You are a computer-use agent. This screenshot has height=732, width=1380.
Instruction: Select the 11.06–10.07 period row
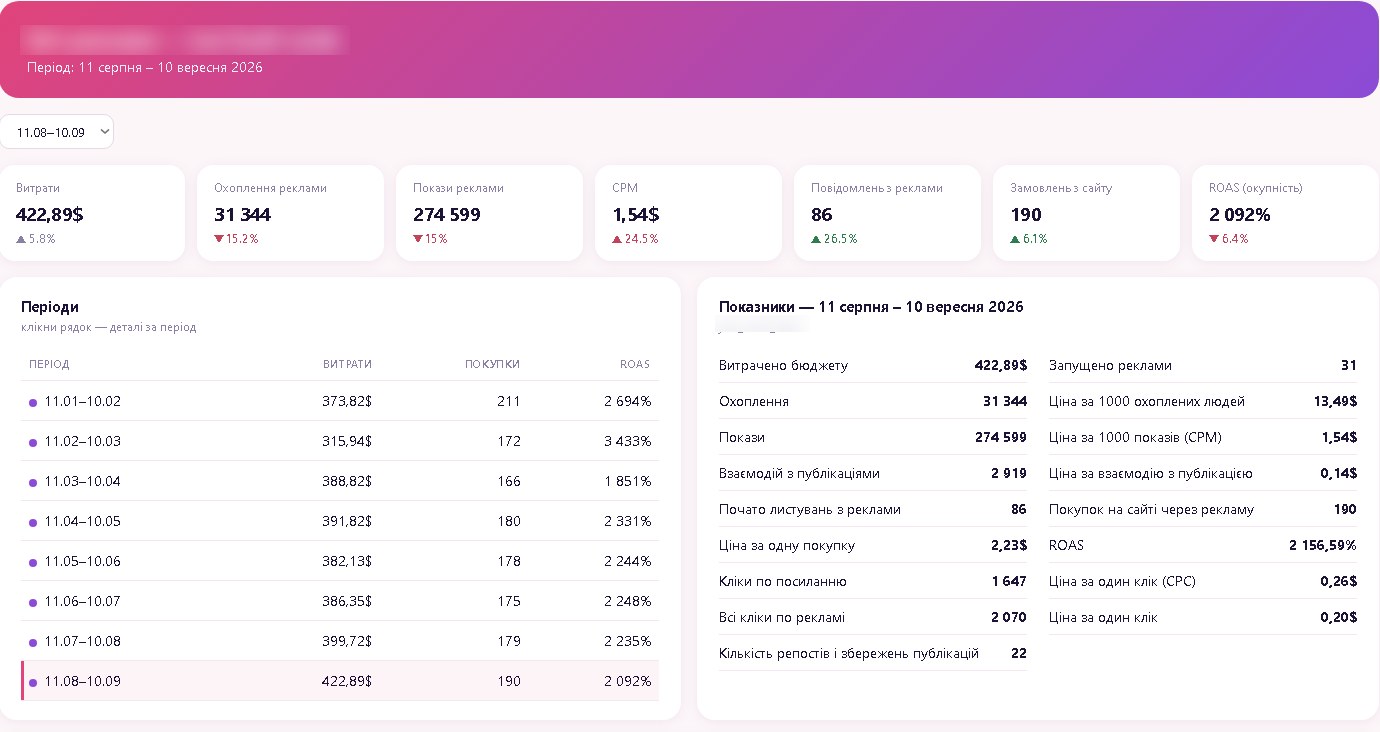tap(340, 601)
